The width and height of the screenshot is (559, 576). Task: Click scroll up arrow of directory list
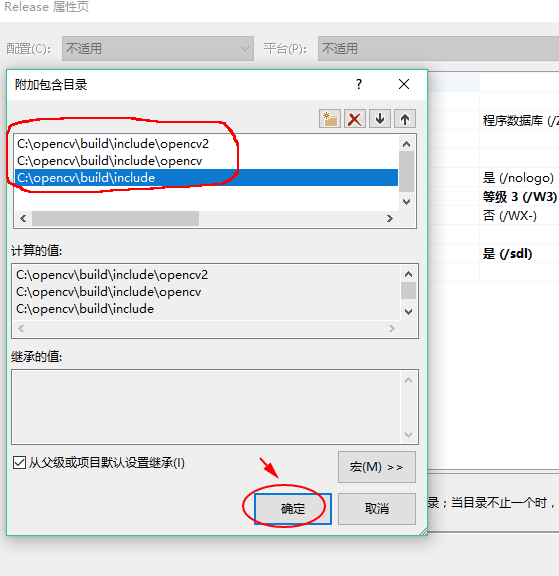click(x=407, y=144)
